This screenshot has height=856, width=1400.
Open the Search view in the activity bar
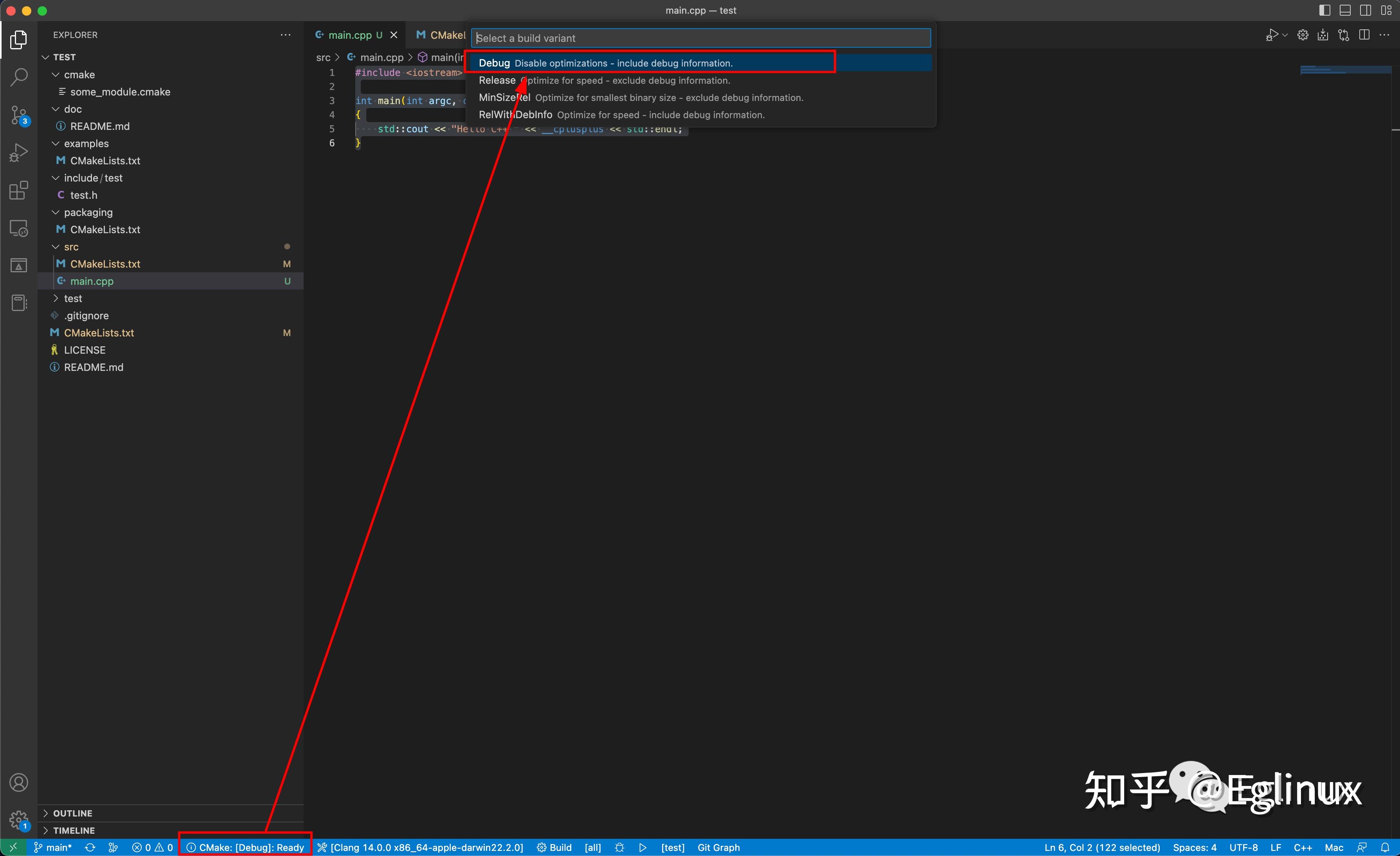pos(19,77)
